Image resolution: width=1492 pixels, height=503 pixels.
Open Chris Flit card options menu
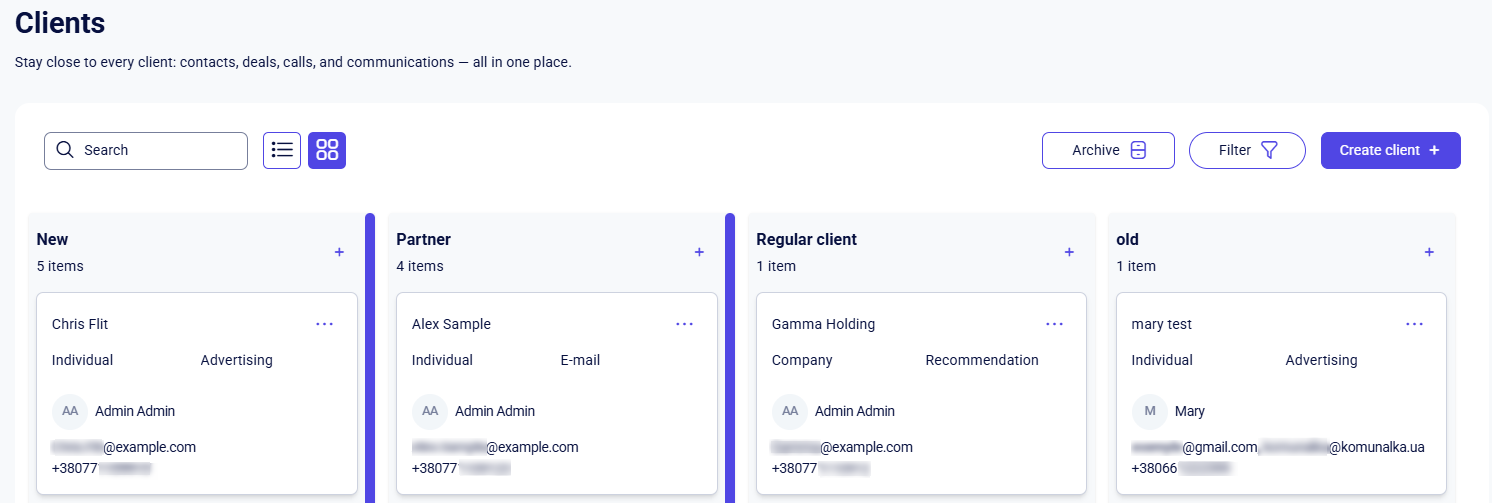[324, 324]
